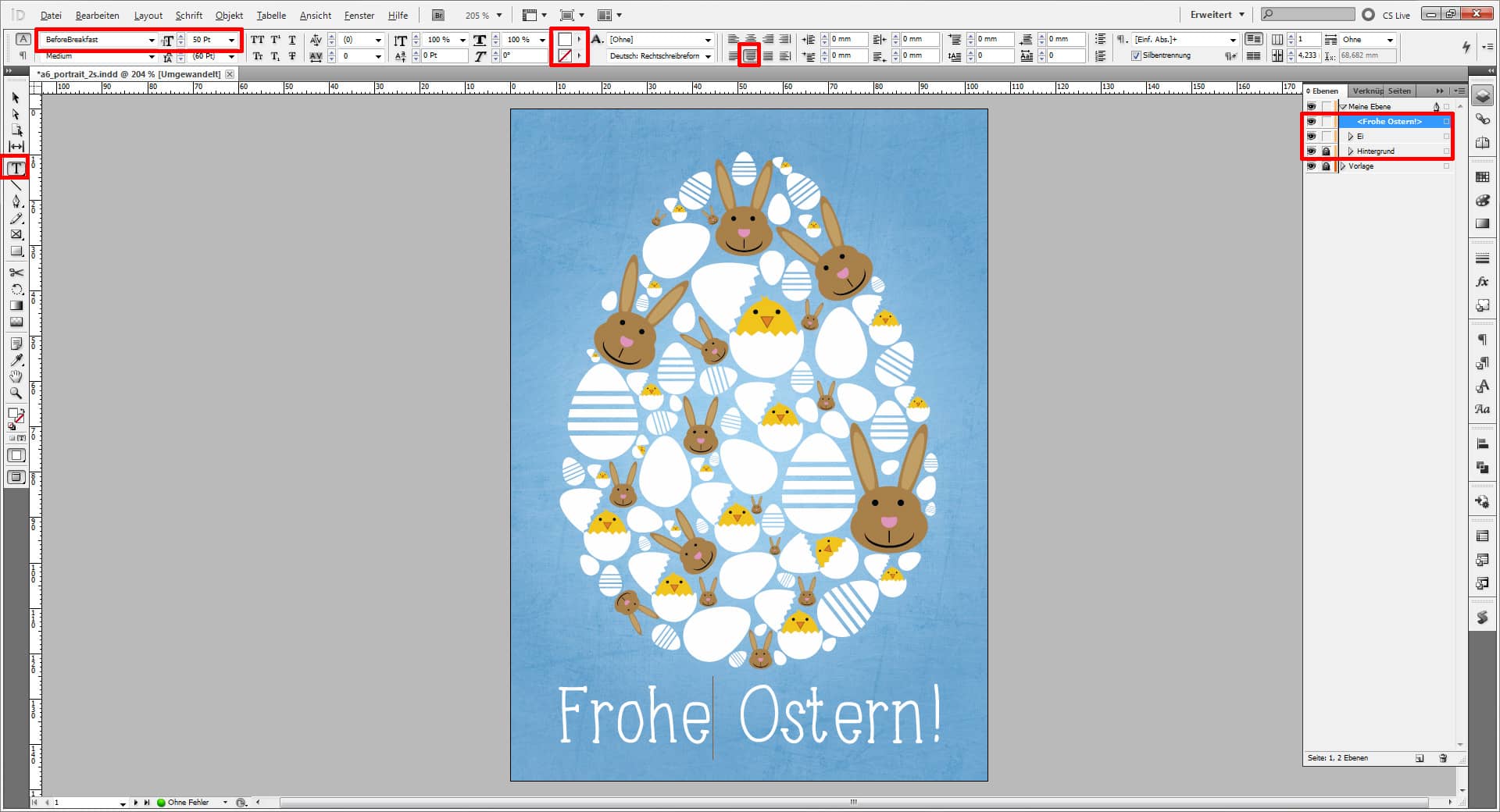Unlock the Hintergrund layer

pyautogui.click(x=1326, y=151)
